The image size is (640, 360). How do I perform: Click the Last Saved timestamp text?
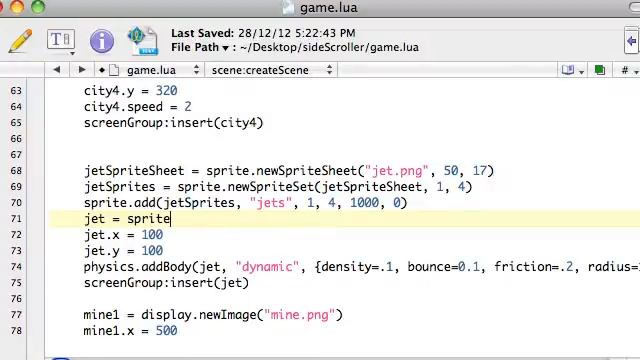[297, 33]
